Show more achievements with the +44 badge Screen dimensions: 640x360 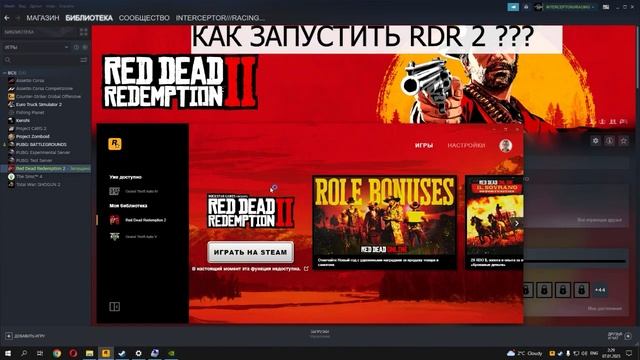click(x=600, y=290)
